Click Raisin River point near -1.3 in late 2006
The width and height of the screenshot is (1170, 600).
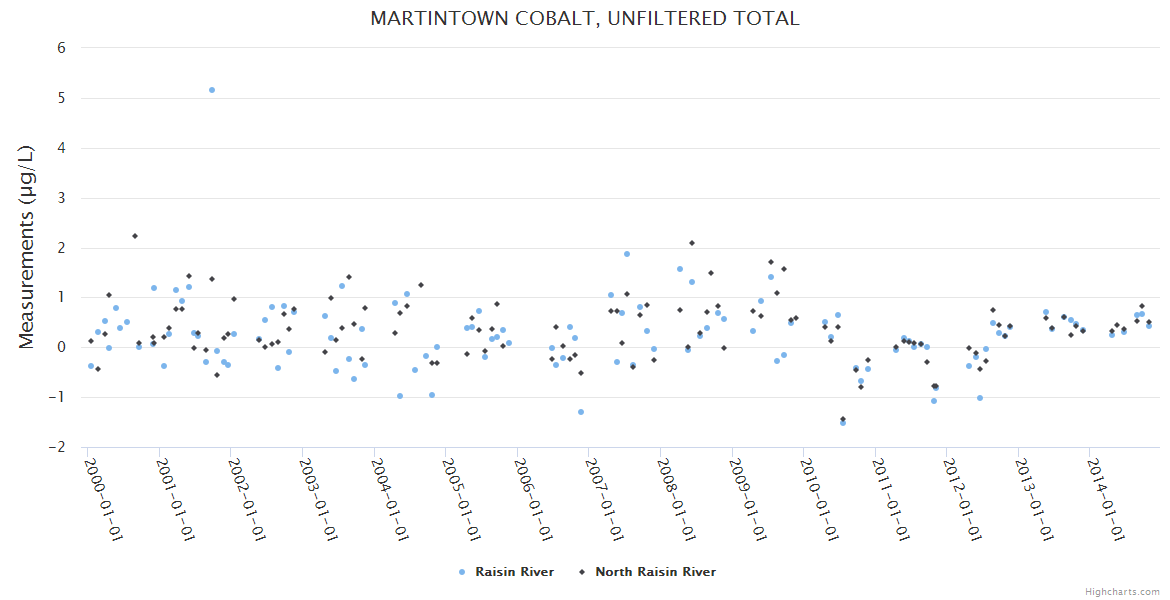581,412
